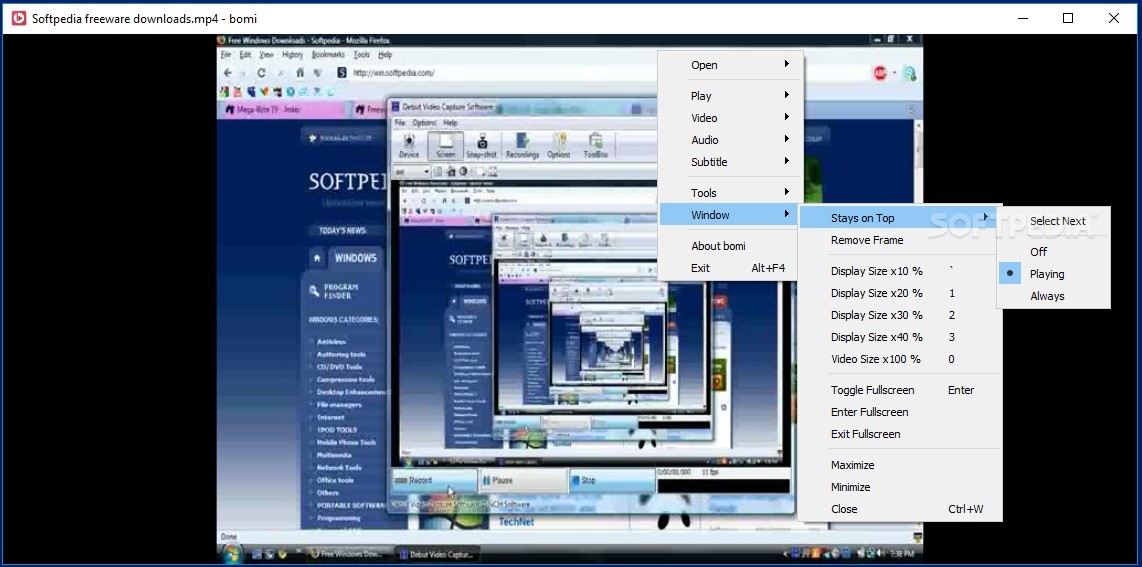
Task: Click the red ABP icon in Firefox
Action: (880, 73)
